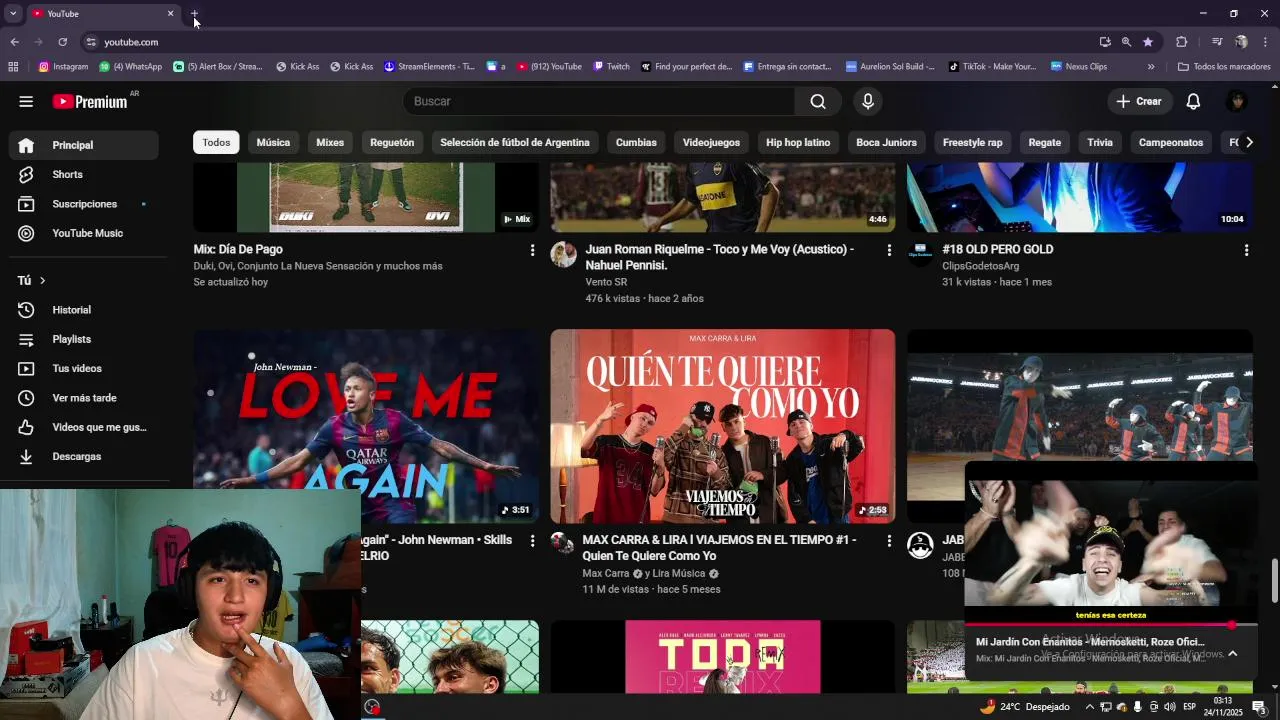Select the Reguetón filter chip
Image resolution: width=1280 pixels, height=720 pixels.
point(392,142)
